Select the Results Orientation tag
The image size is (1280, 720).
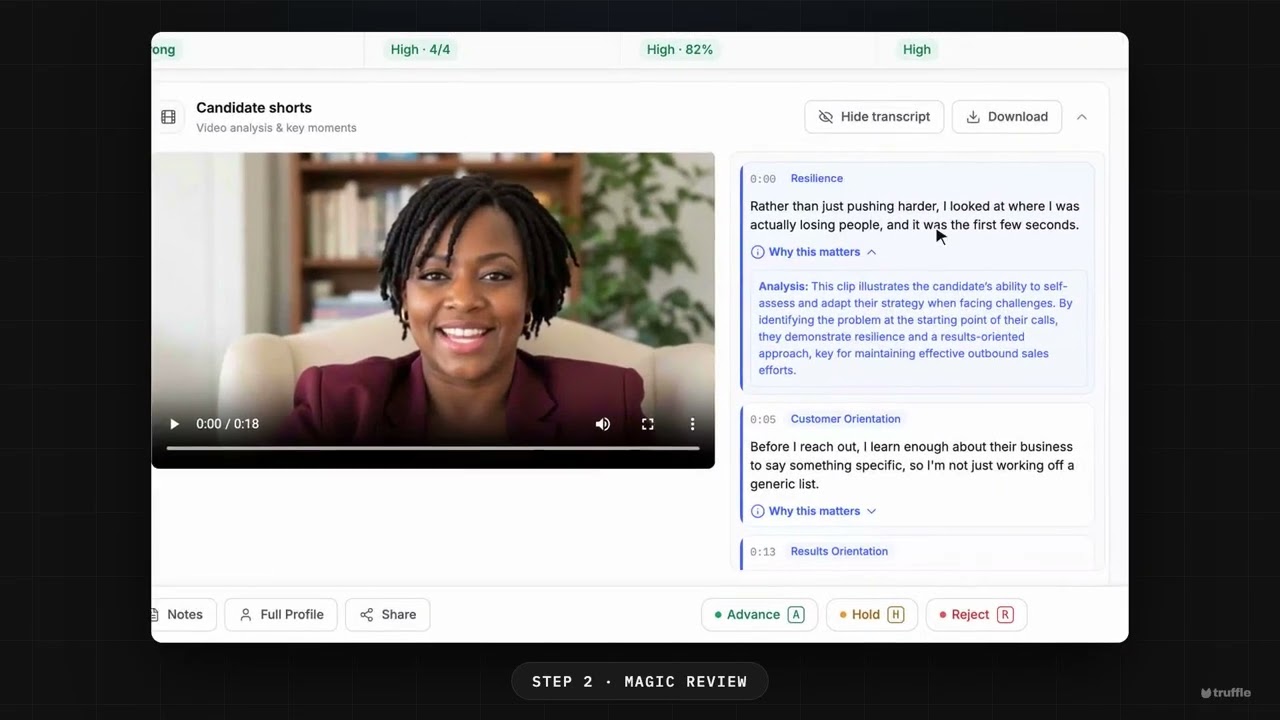point(839,551)
